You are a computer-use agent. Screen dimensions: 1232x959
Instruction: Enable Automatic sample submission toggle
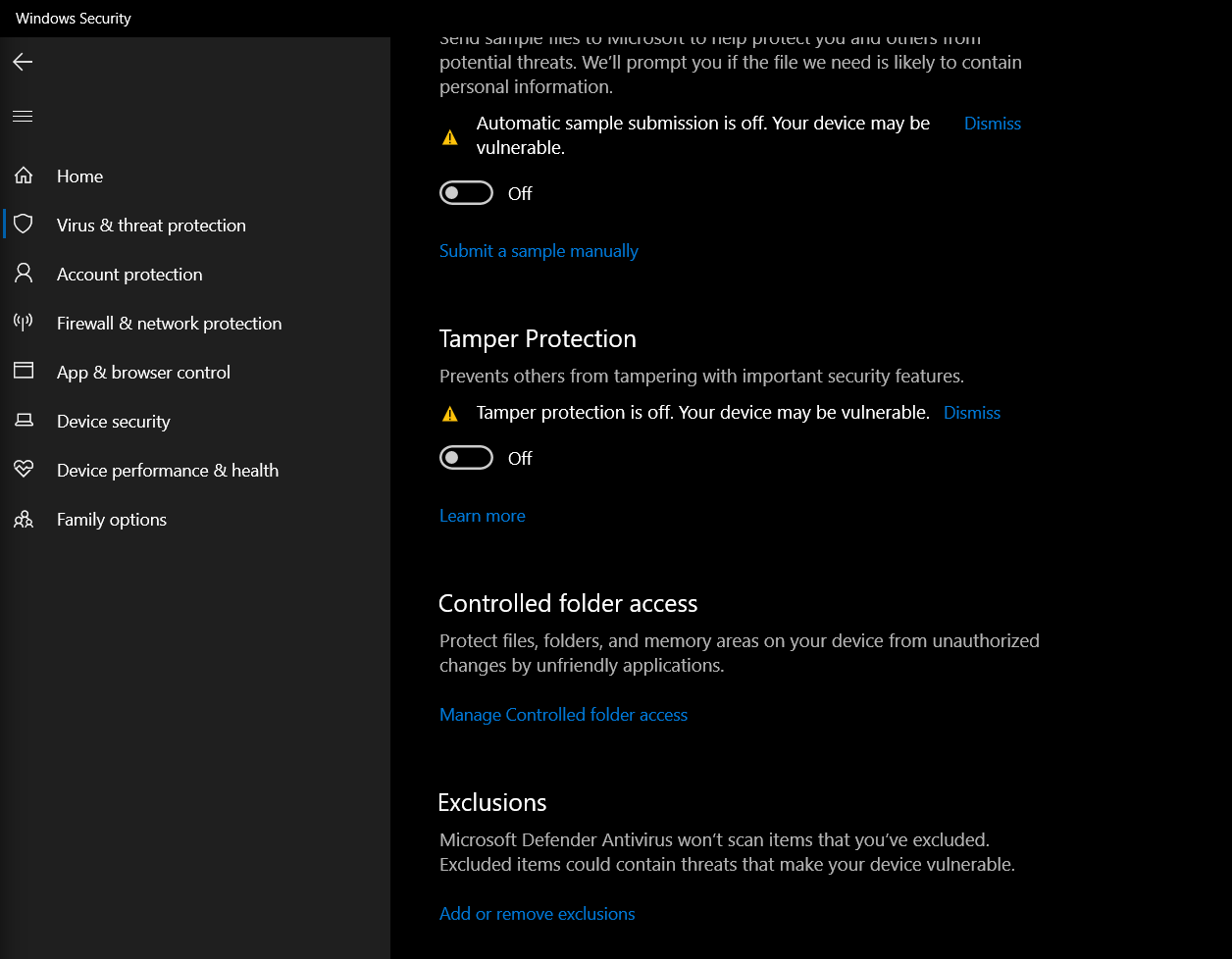(x=466, y=192)
